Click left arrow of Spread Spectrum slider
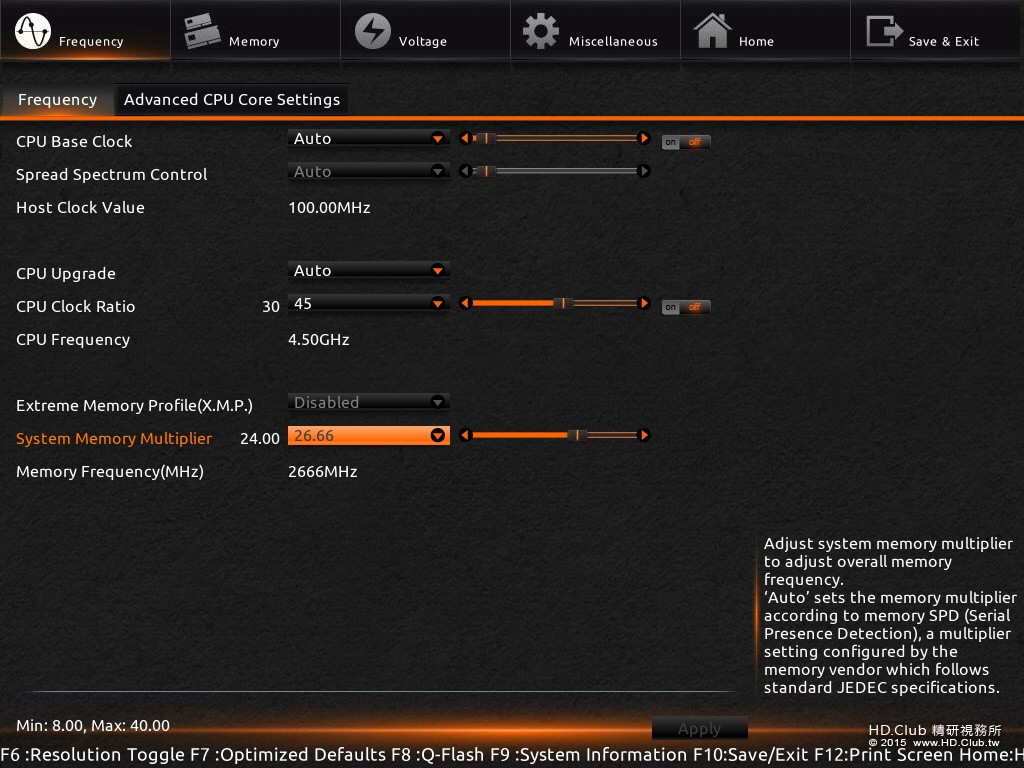Screen dimensions: 1024x768 pos(465,170)
